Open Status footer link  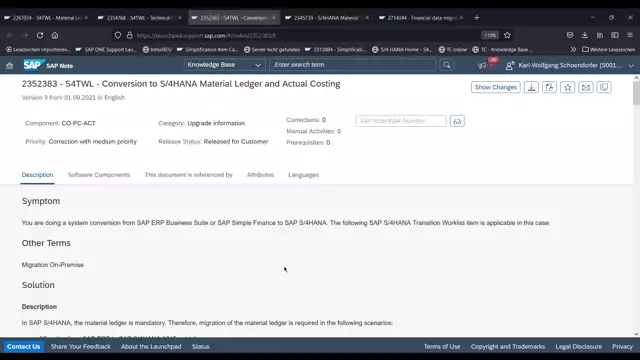(201, 347)
